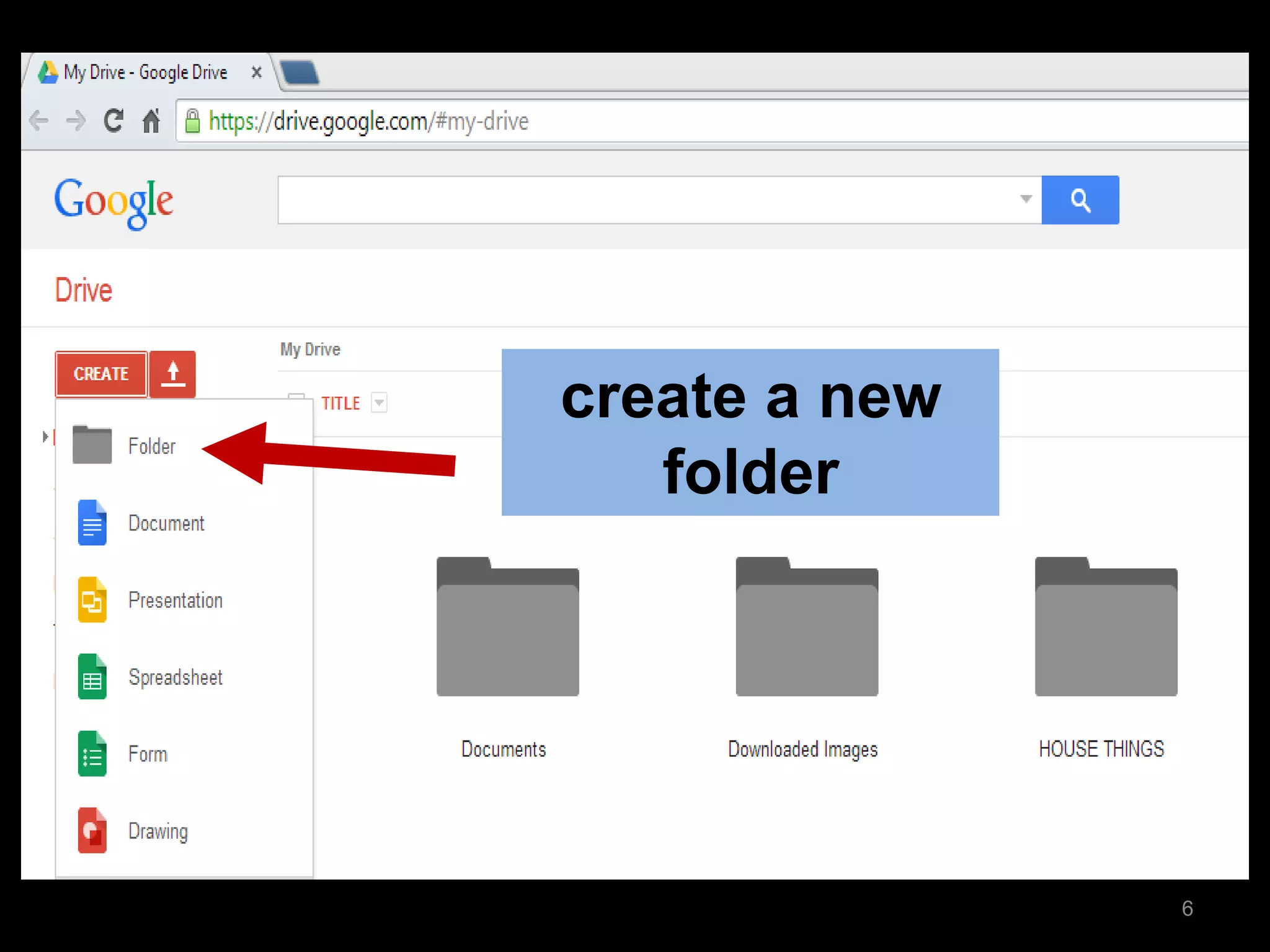Viewport: 1270px width, 952px height.
Task: Click the TITLE column header
Action: pyautogui.click(x=340, y=403)
